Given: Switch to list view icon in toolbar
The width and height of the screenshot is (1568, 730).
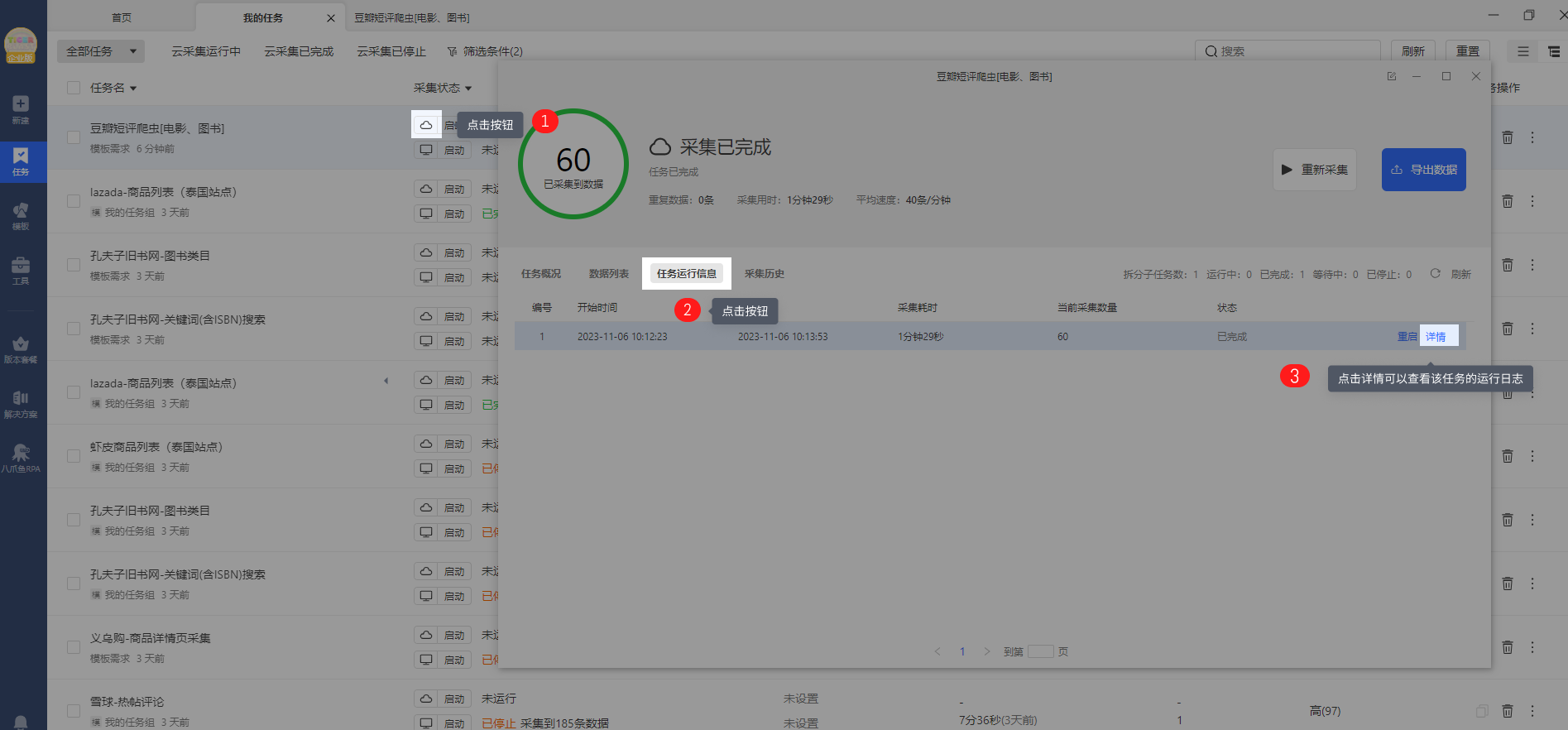Looking at the screenshot, I should pos(1522,51).
